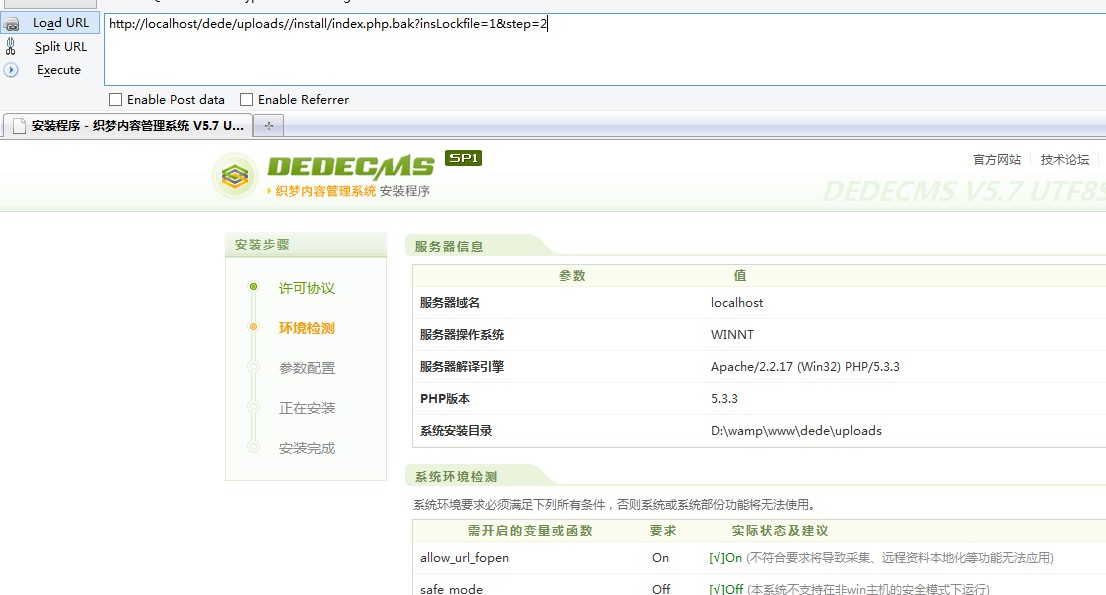
Task: Click the WINNT operating system value
Action: [x=732, y=335]
